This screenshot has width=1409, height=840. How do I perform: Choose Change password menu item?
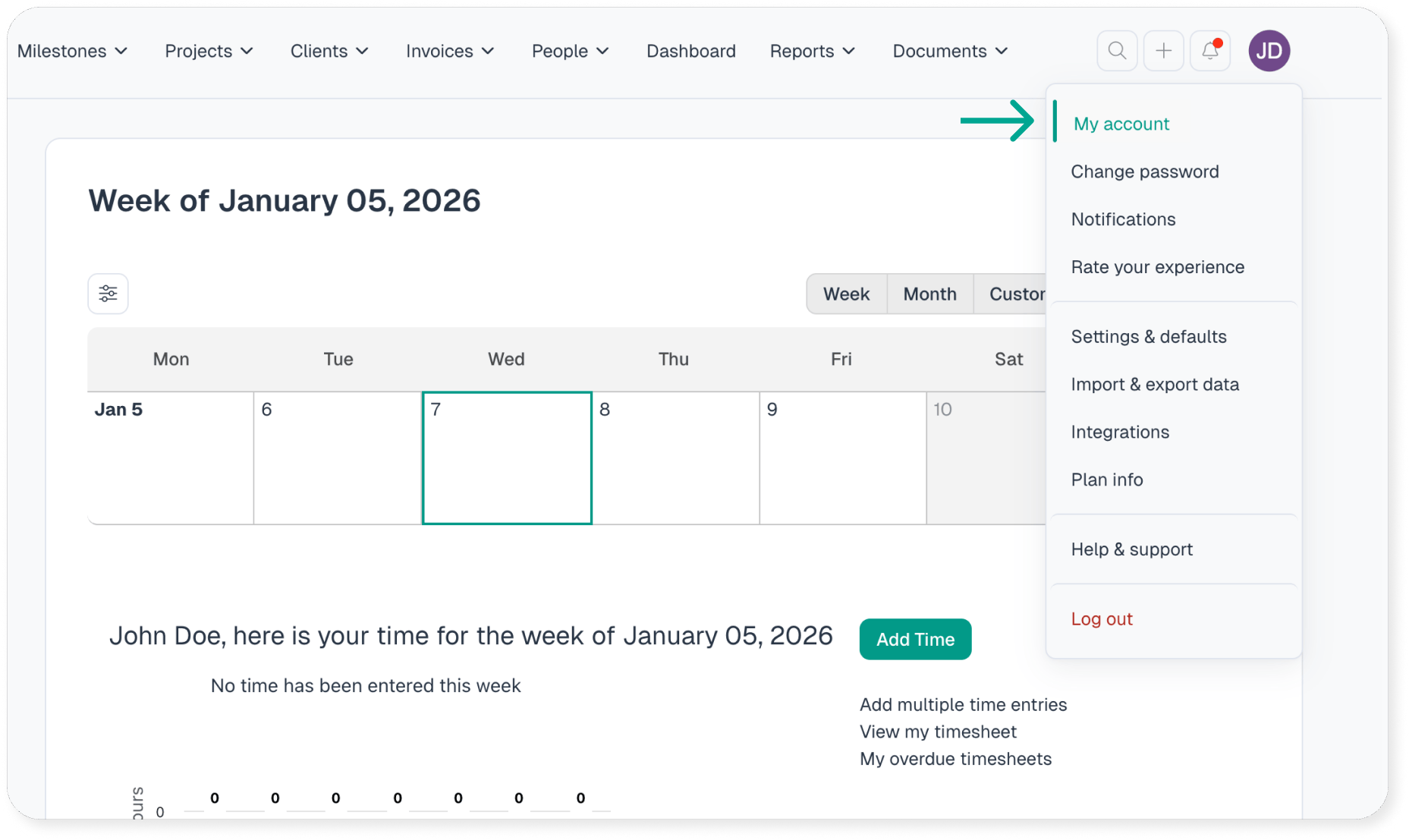tap(1144, 171)
